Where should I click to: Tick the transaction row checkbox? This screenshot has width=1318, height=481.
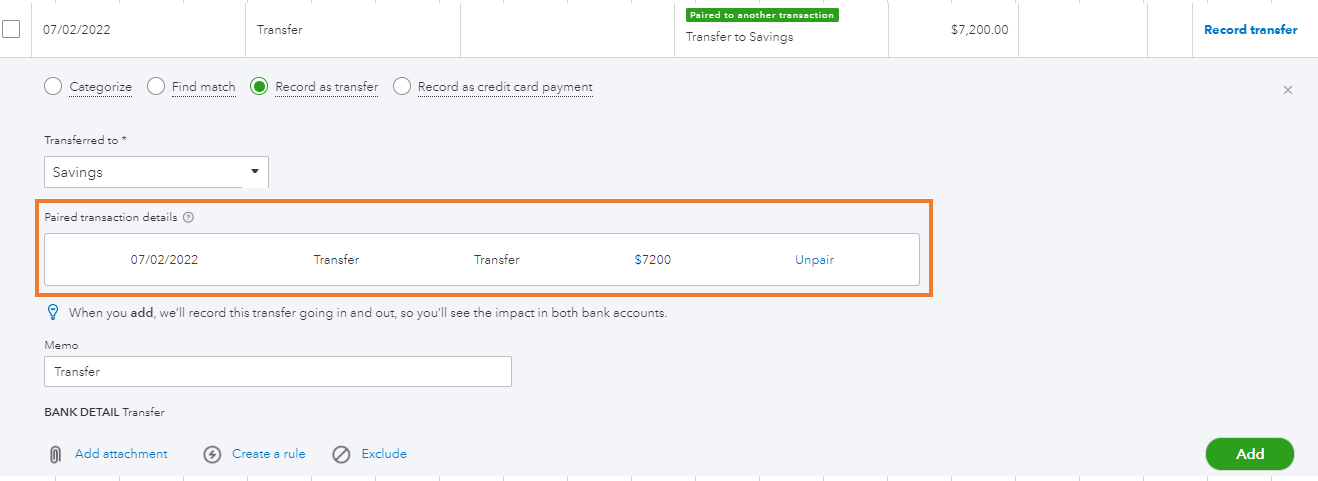(x=11, y=29)
